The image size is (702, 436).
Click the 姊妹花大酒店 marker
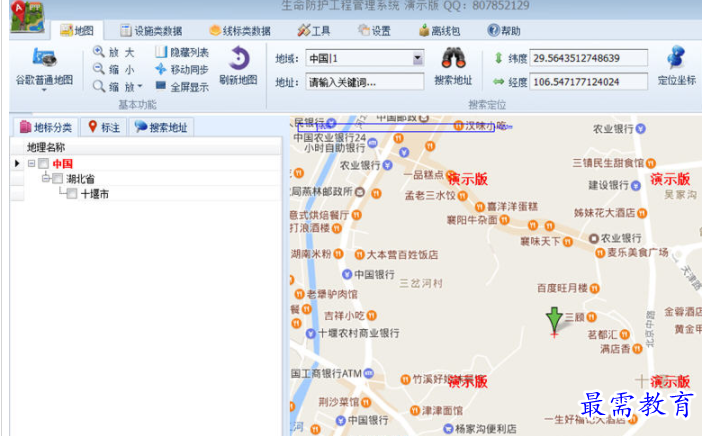tap(642, 213)
